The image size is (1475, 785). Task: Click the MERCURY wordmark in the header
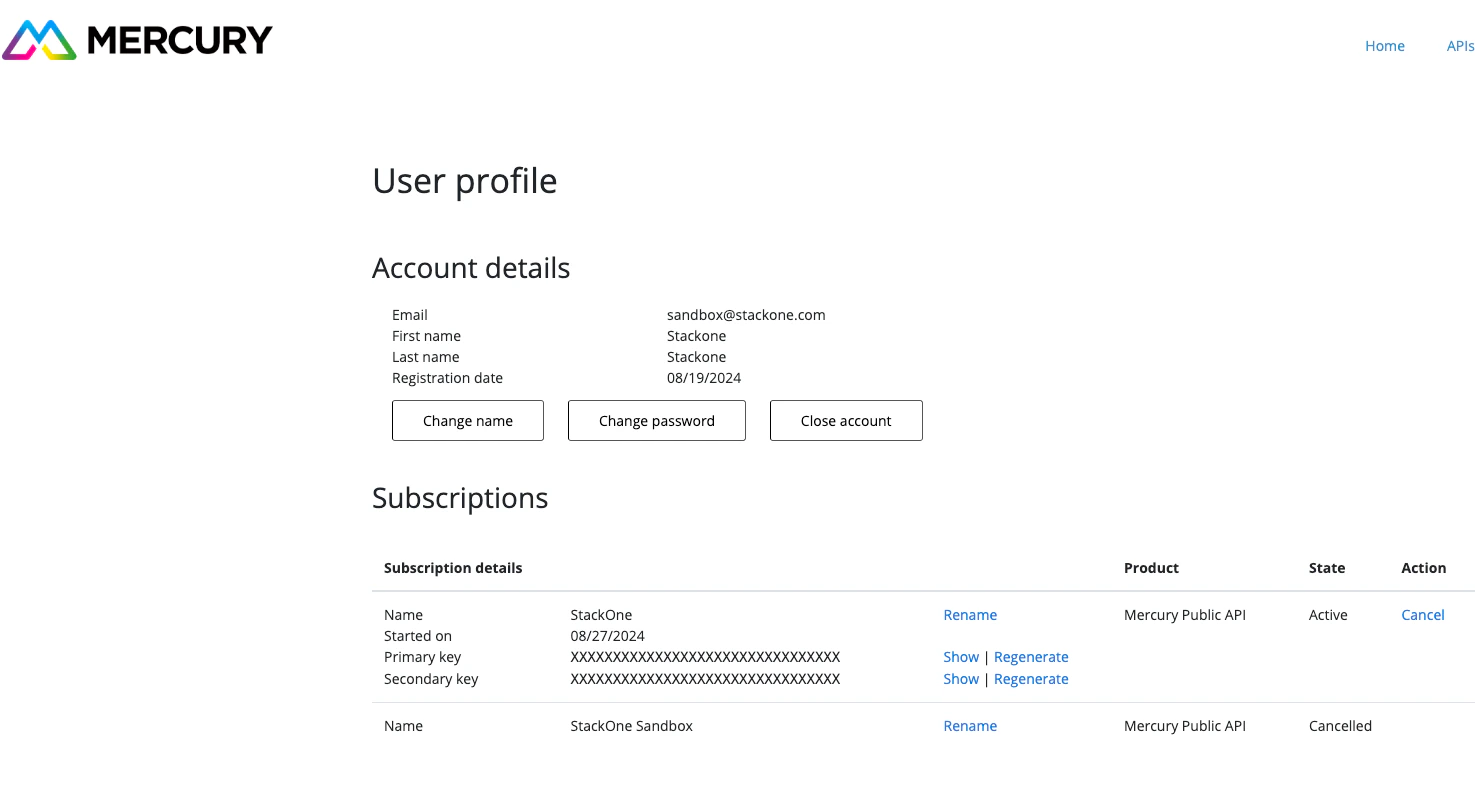(x=180, y=40)
